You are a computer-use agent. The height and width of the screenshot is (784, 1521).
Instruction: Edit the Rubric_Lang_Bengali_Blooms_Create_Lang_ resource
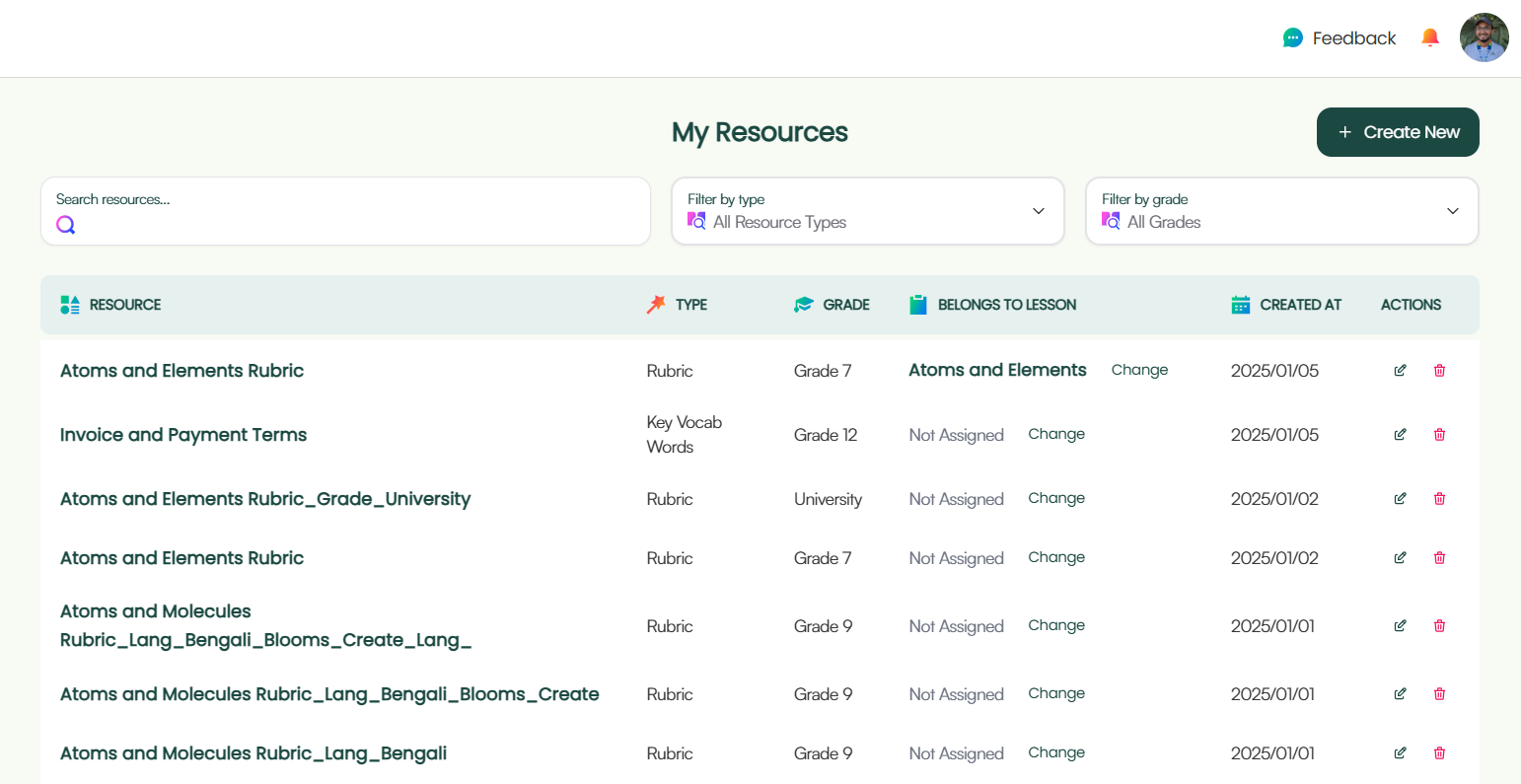tap(1400, 626)
